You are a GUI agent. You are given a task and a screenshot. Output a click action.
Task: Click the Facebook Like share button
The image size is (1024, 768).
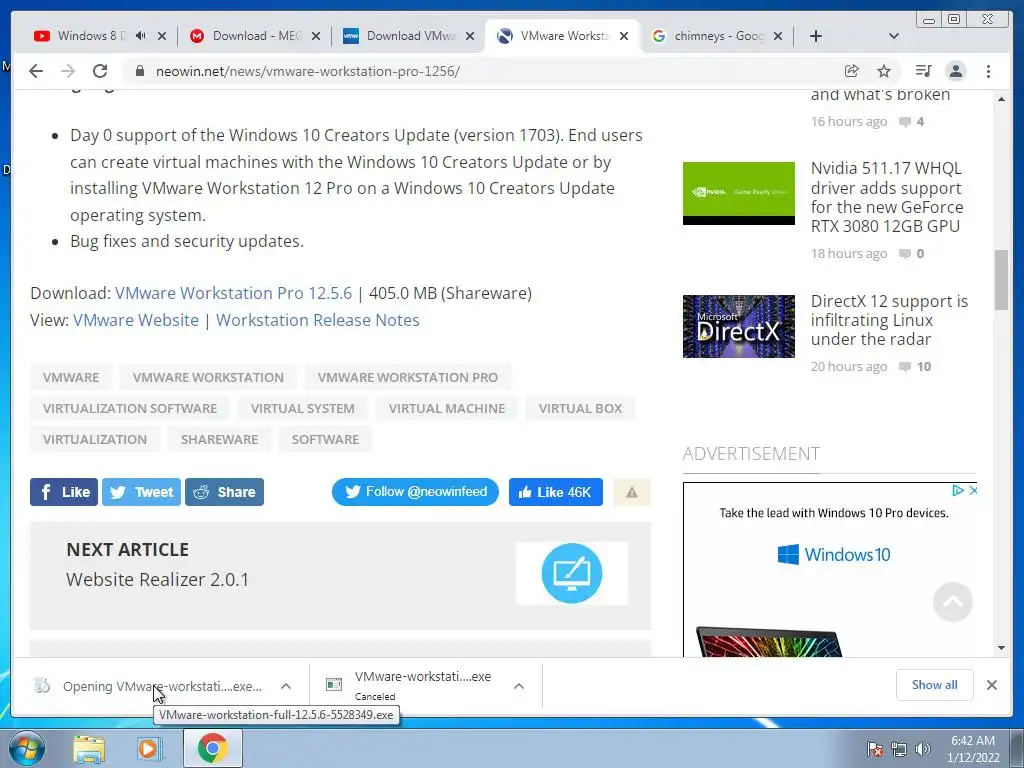point(64,492)
